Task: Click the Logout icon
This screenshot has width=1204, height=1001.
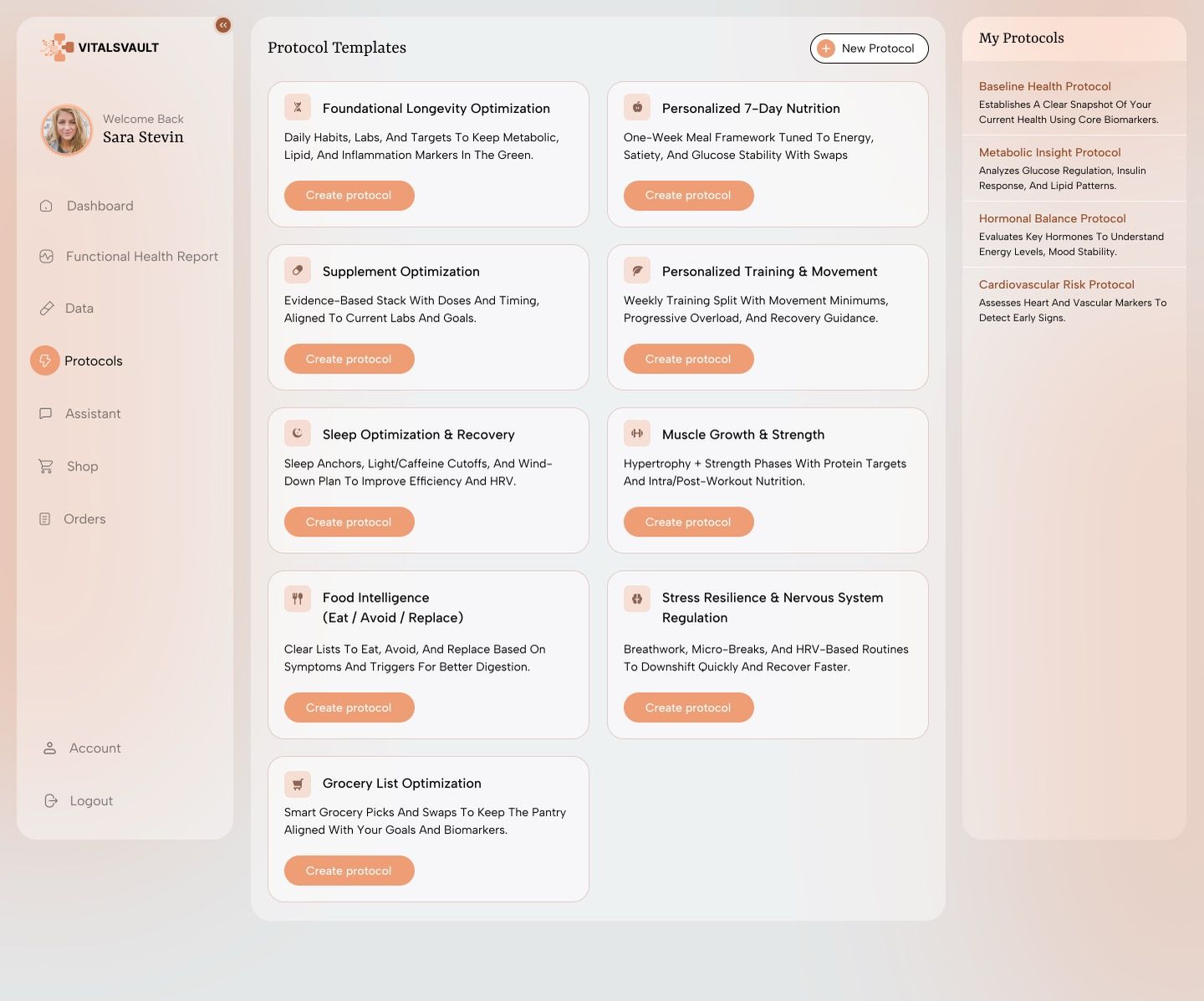Action: pyautogui.click(x=51, y=801)
